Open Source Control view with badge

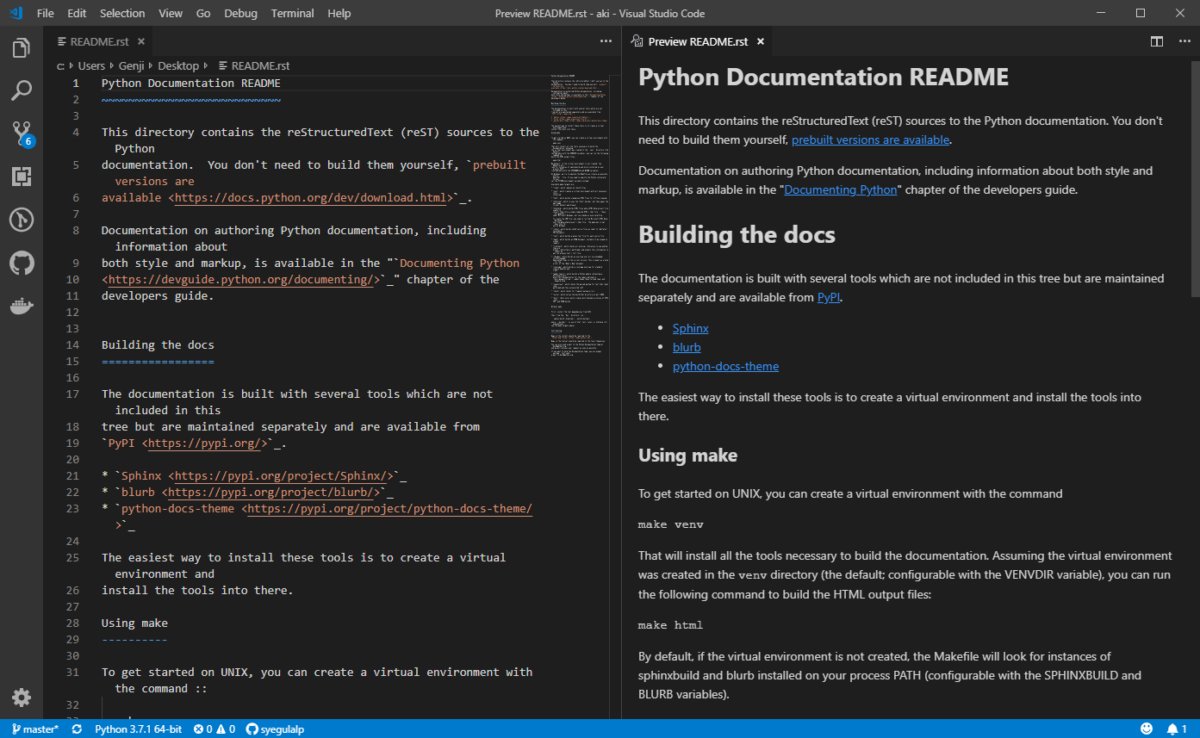click(21, 134)
